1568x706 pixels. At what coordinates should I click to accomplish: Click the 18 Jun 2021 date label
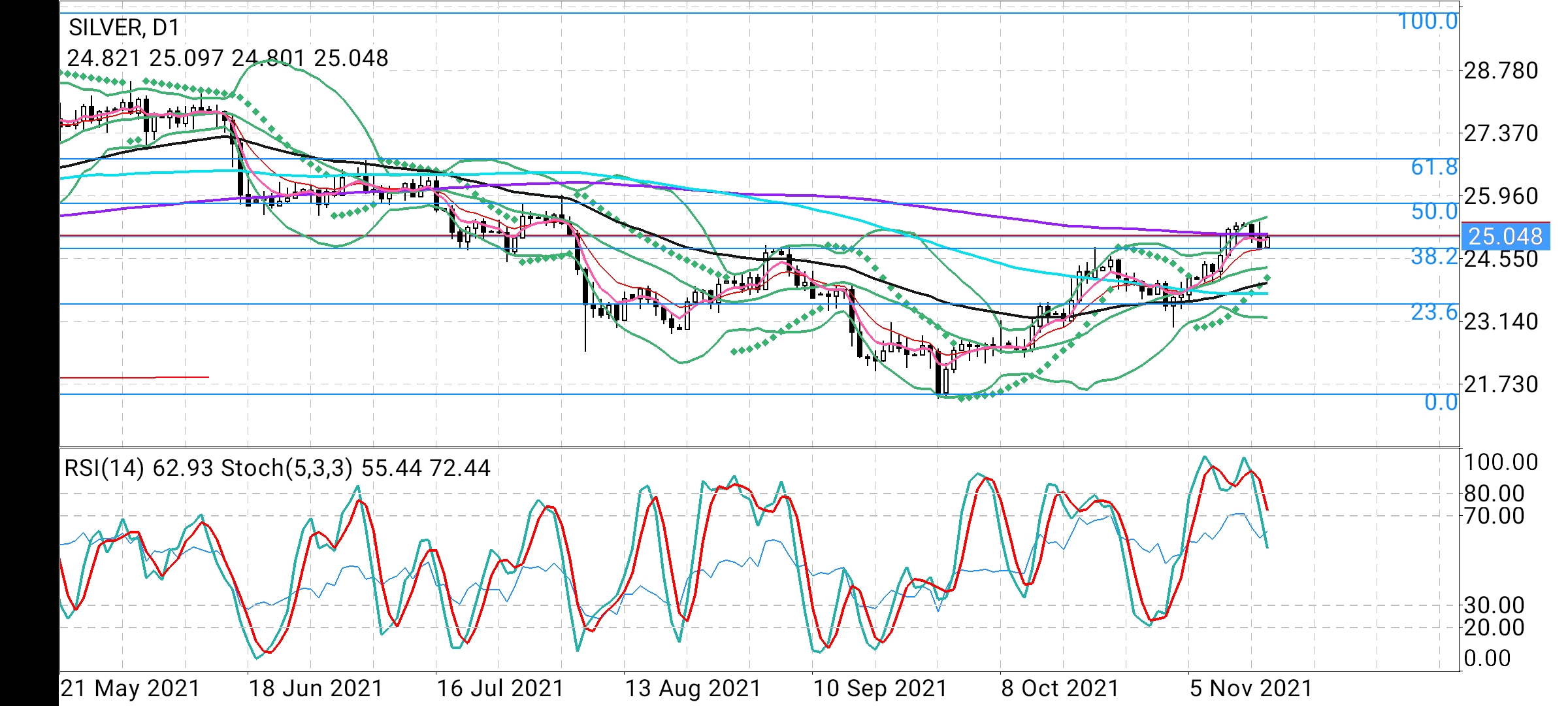316,688
